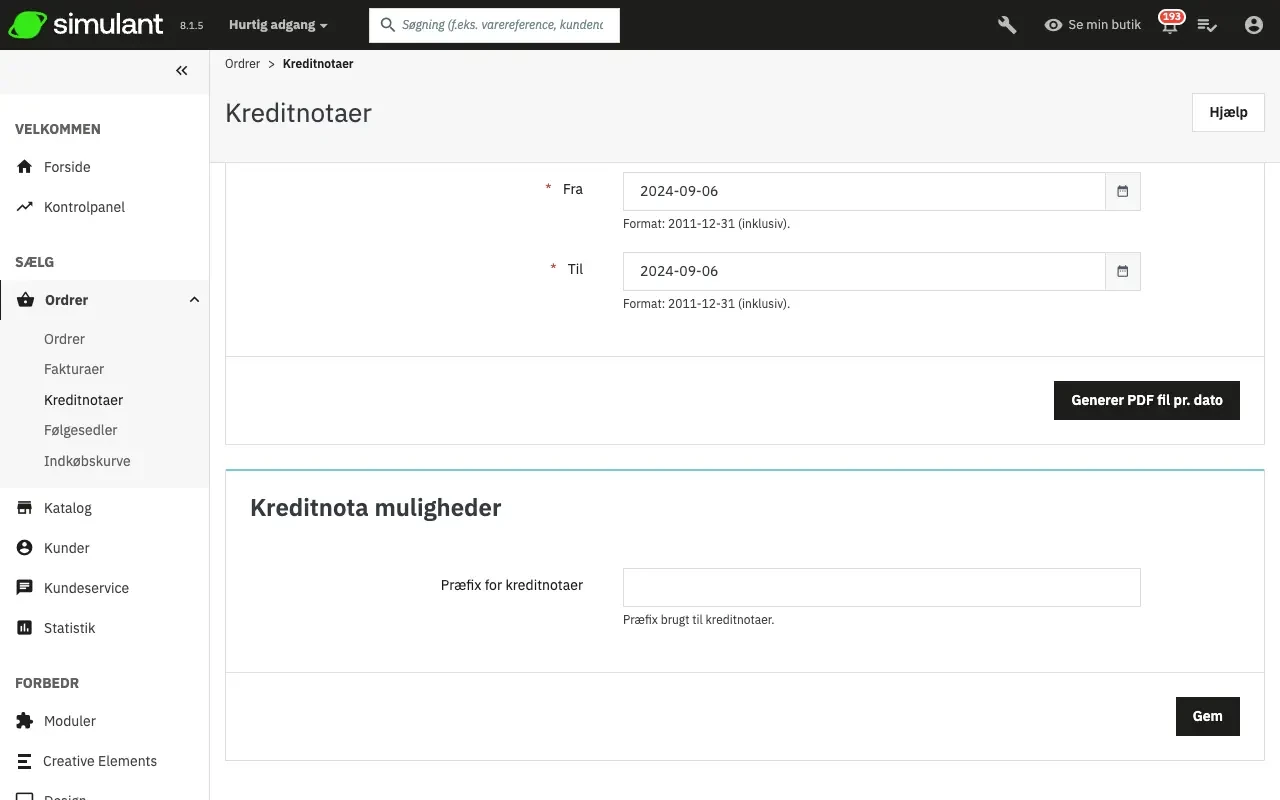Click the Præfix for kreditnotaer field

(x=881, y=587)
